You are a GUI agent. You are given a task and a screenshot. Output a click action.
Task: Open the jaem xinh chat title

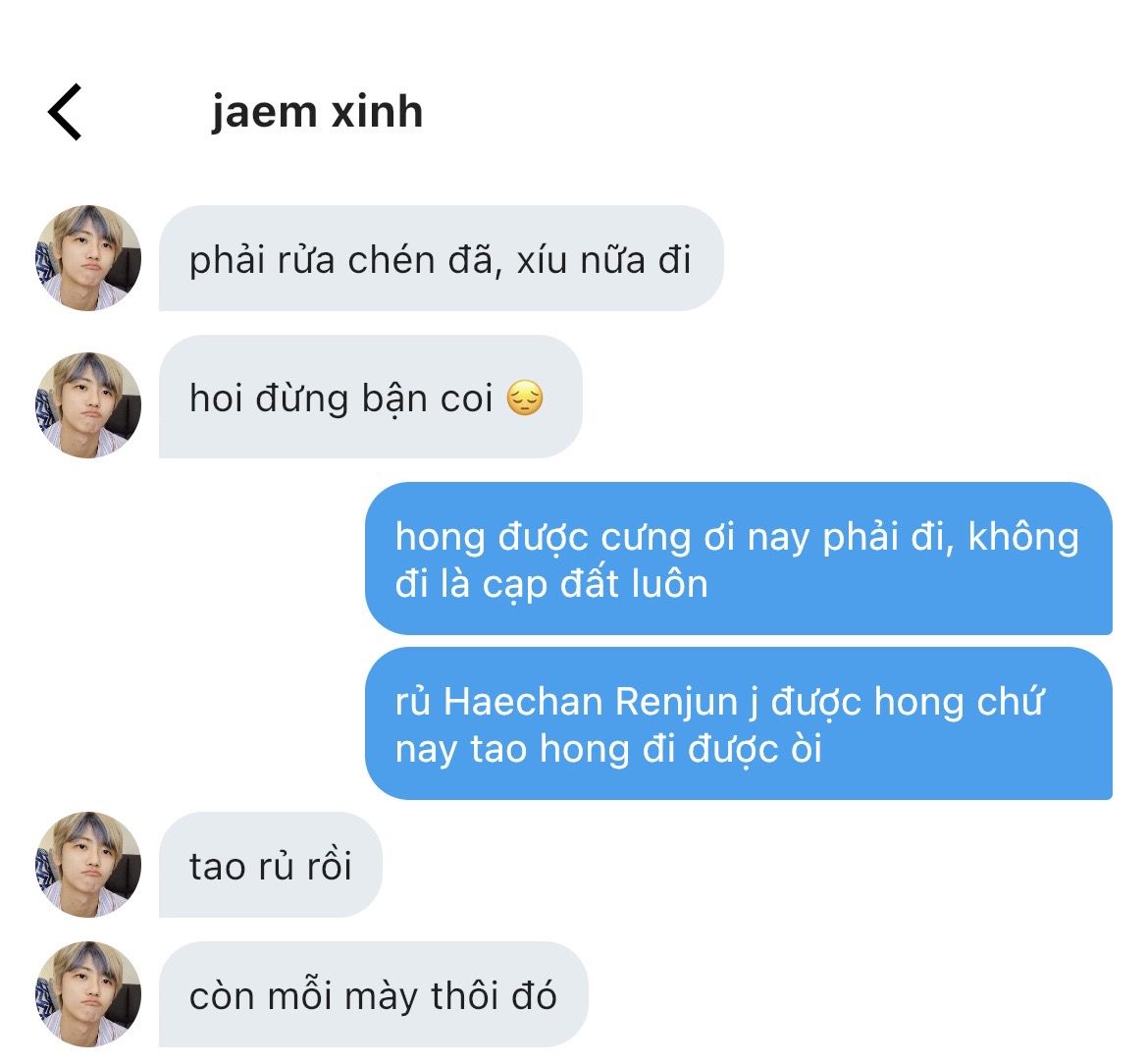tap(318, 112)
